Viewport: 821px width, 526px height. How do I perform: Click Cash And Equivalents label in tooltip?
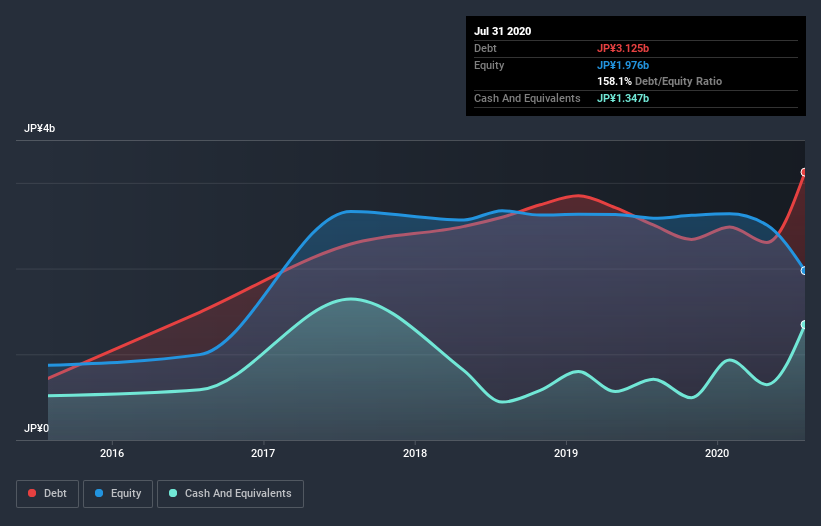[527, 98]
